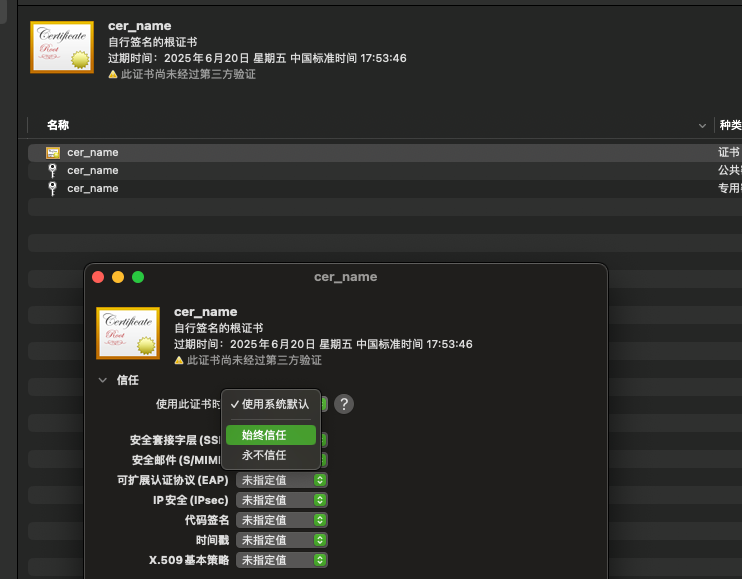The image size is (742, 579).
Task: Select the private key cer_name row icon
Action: 53,189
